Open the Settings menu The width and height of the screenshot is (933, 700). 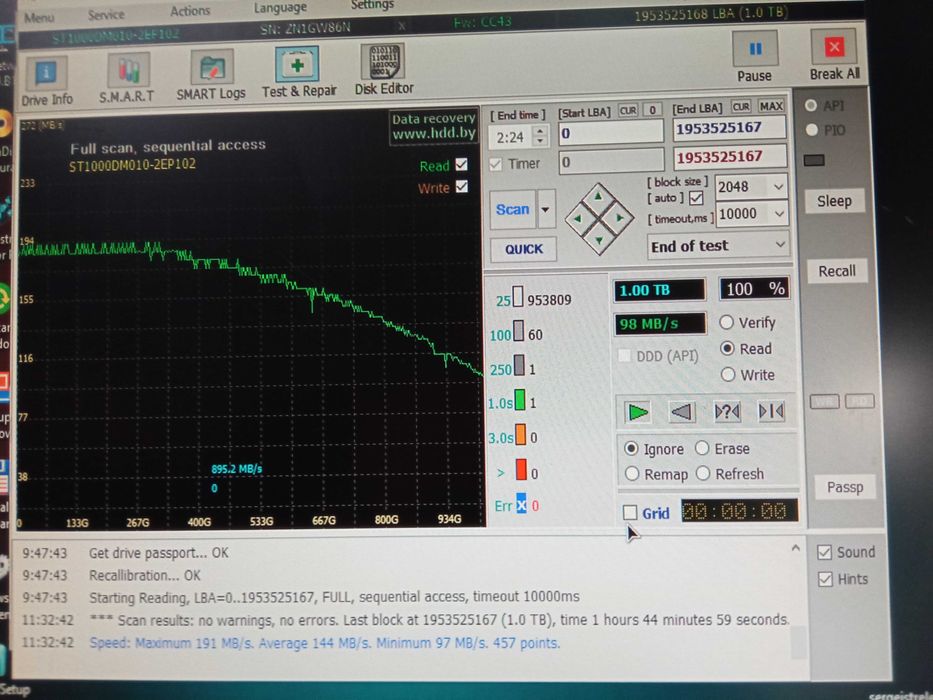[x=372, y=5]
